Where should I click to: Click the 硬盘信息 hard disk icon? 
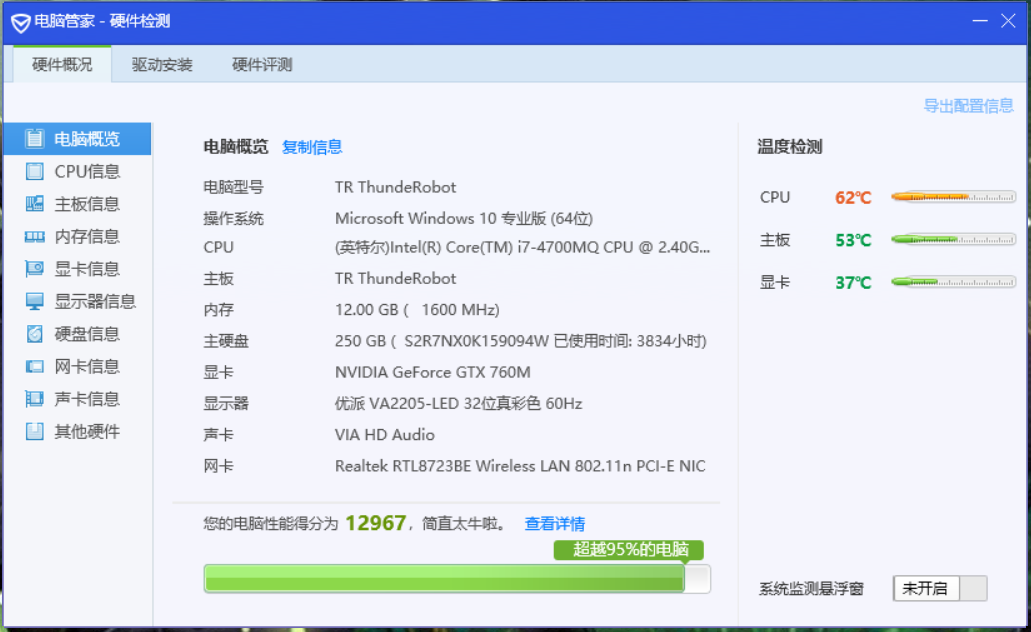coord(34,334)
